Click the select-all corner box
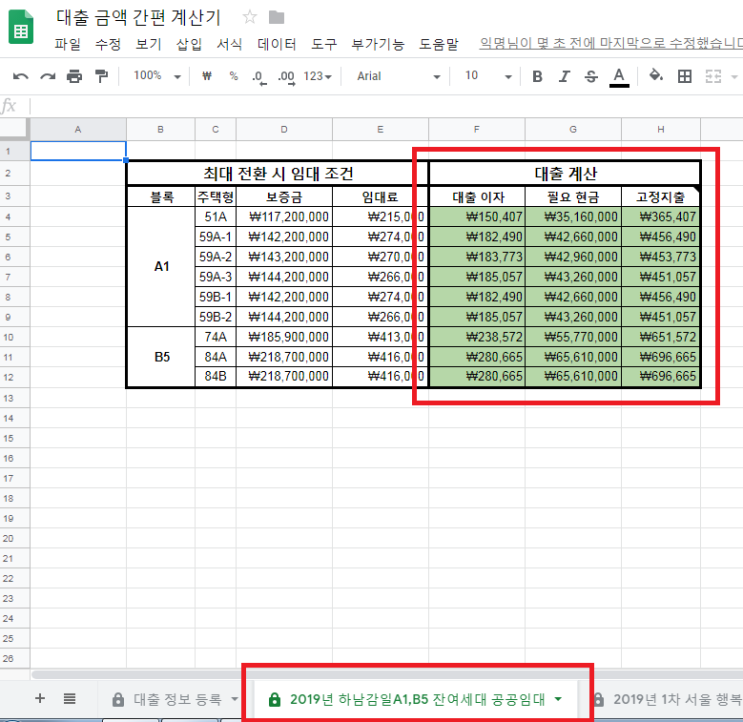 (14, 129)
